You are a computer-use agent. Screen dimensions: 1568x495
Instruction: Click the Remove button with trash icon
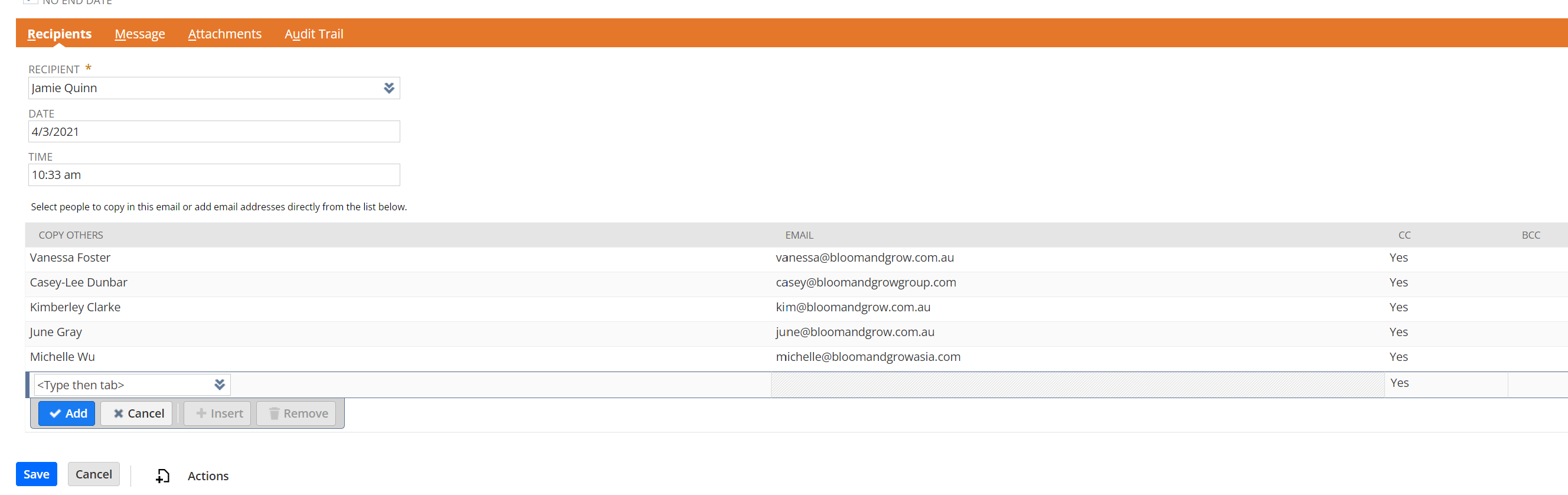(x=296, y=413)
